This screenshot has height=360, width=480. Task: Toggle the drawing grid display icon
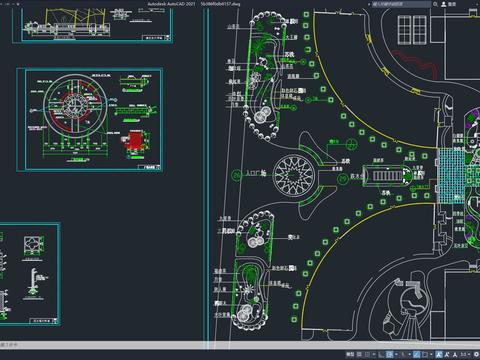[359, 354]
